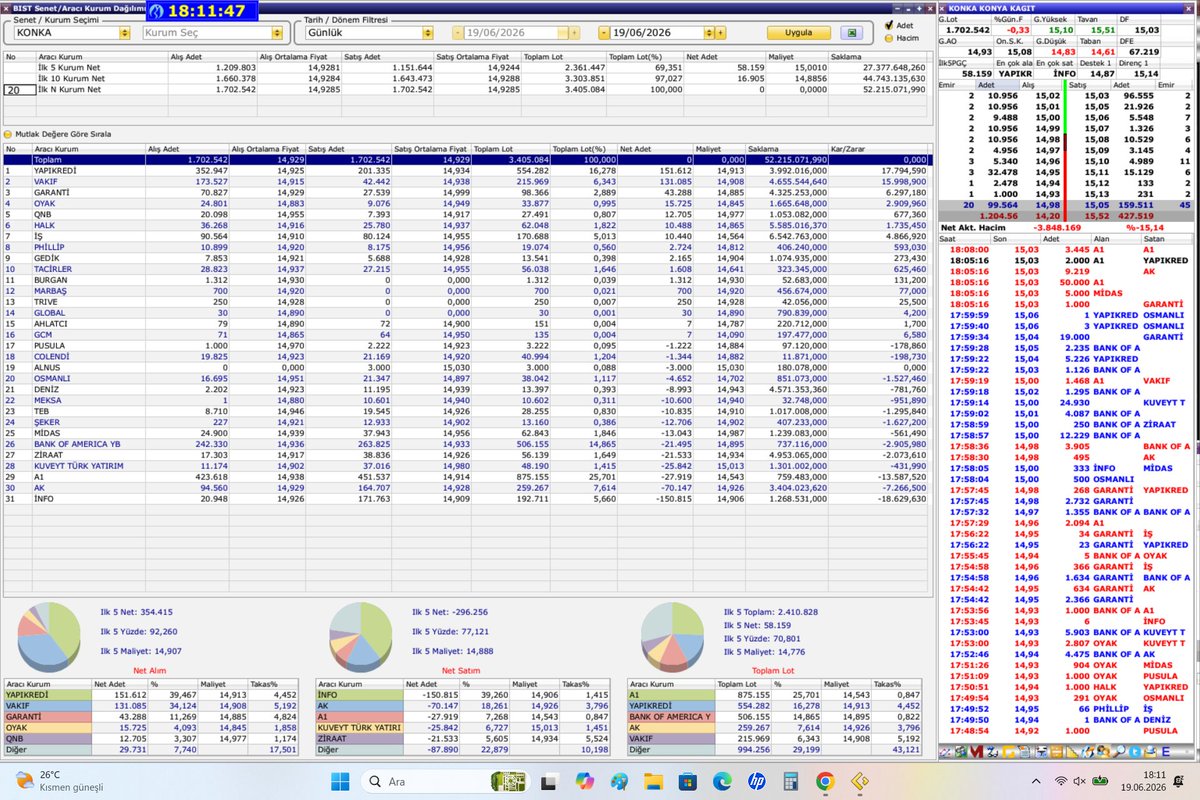
Task: Open Calculator from taskbar
Action: 790,781
